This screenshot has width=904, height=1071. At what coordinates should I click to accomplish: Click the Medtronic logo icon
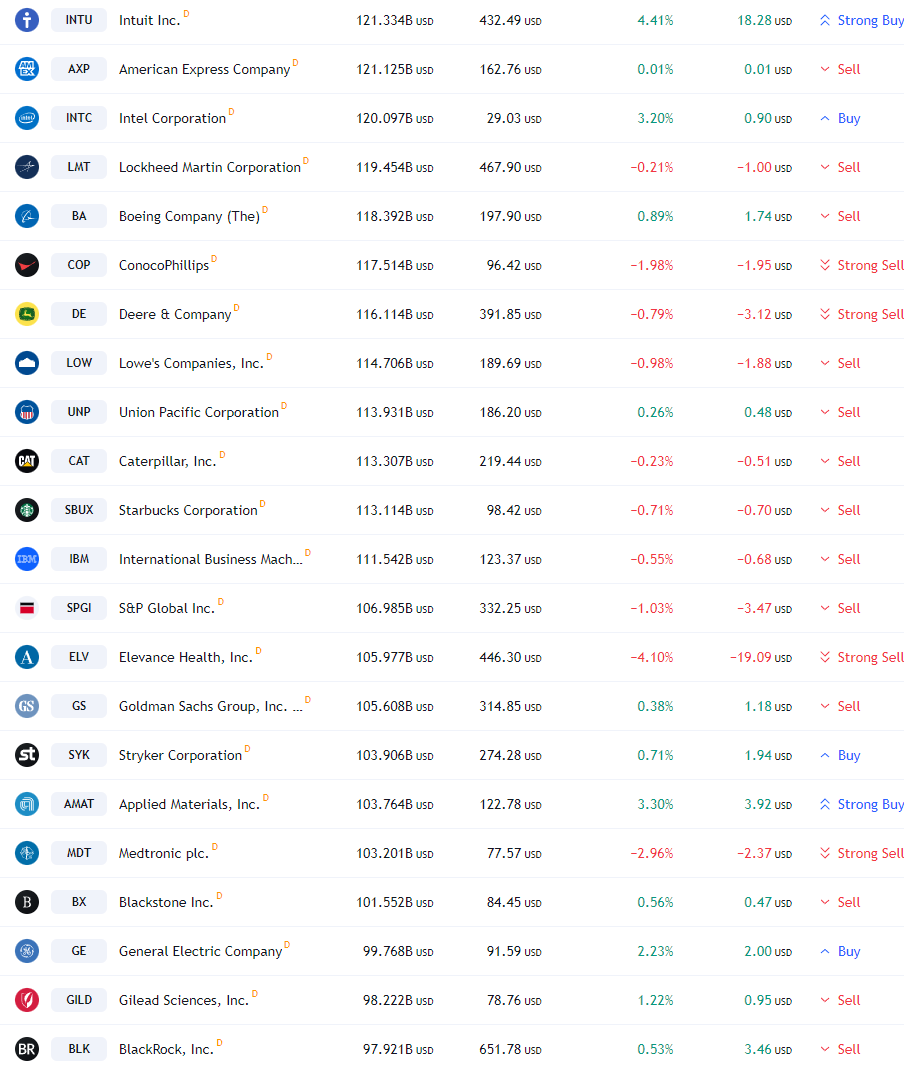(x=27, y=853)
